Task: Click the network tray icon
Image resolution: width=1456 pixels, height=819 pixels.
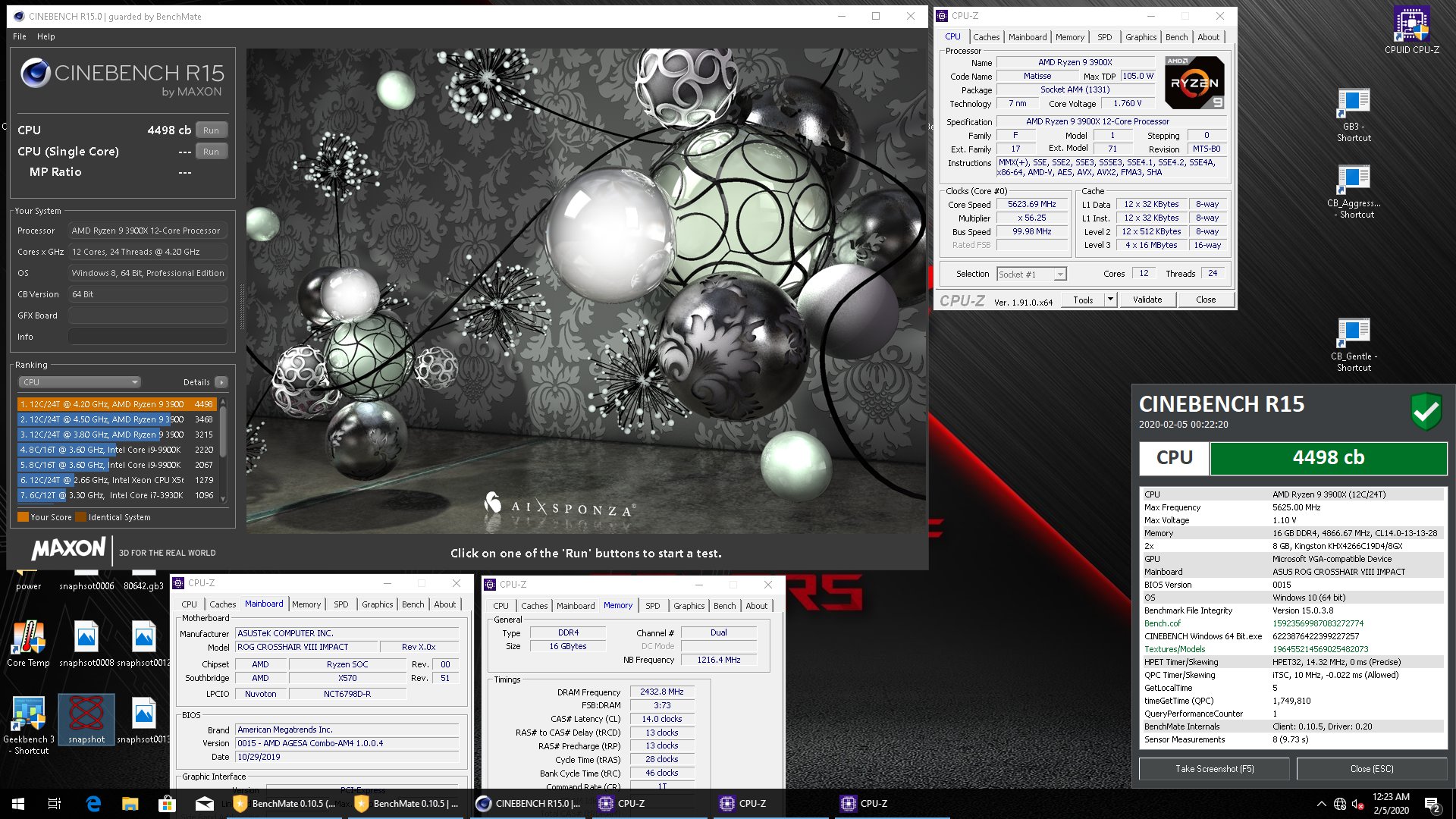Action: click(1340, 804)
